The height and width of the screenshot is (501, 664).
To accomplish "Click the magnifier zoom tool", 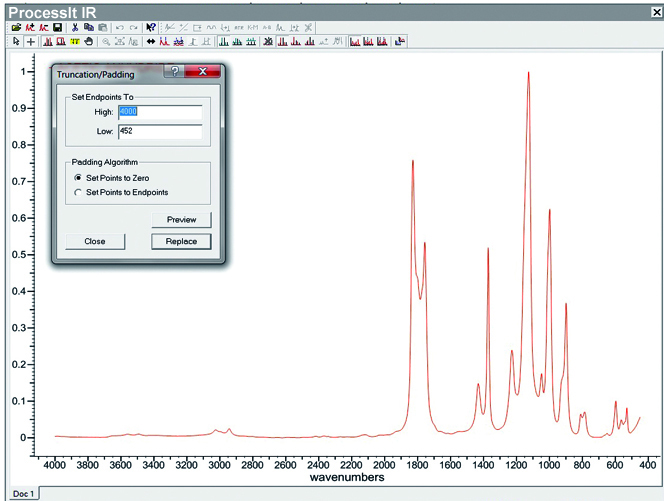I will (106, 42).
